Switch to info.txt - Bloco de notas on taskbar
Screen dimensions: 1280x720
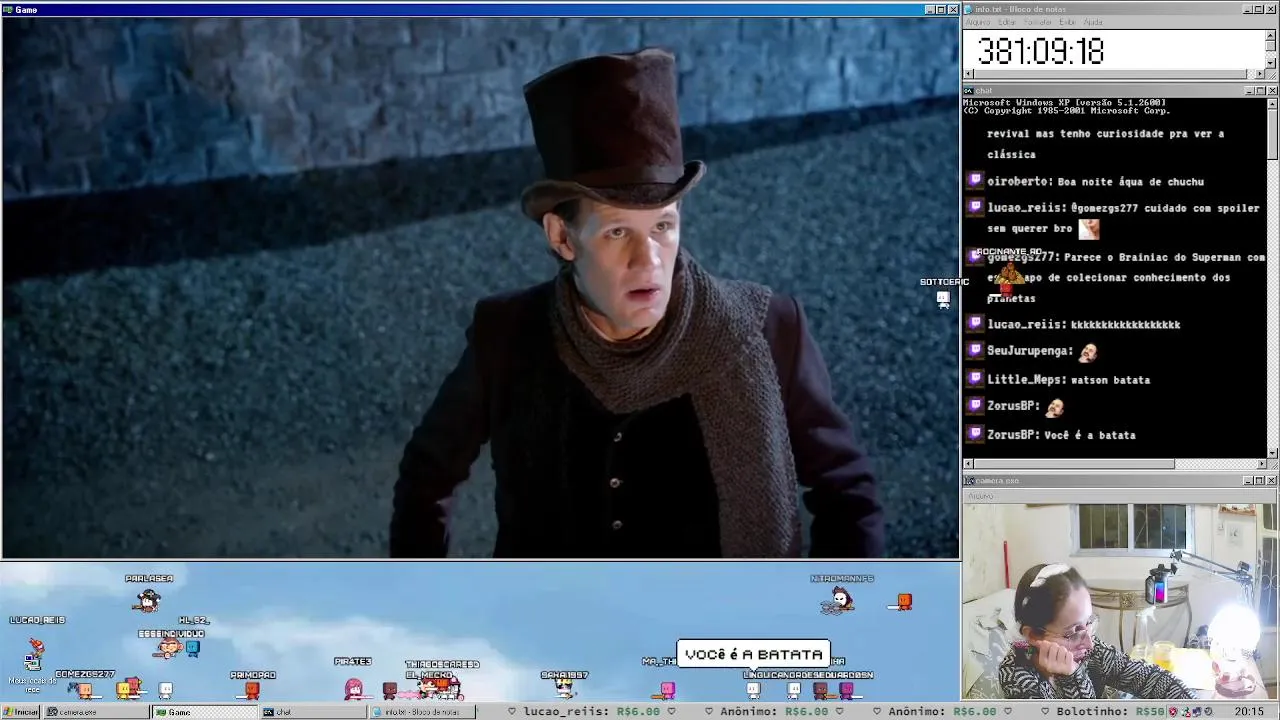coord(421,712)
